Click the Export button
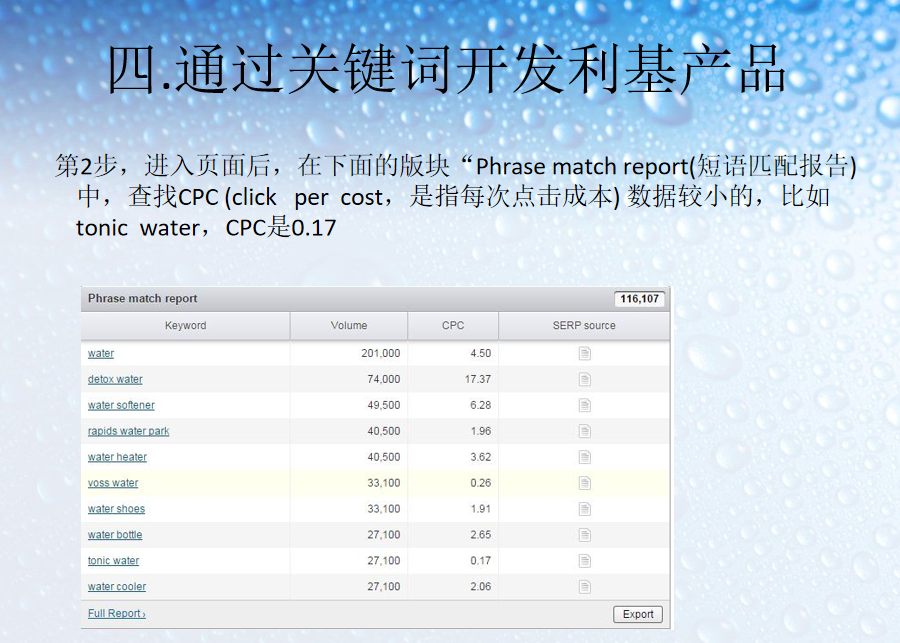Viewport: 900px width, 643px height. (x=637, y=614)
